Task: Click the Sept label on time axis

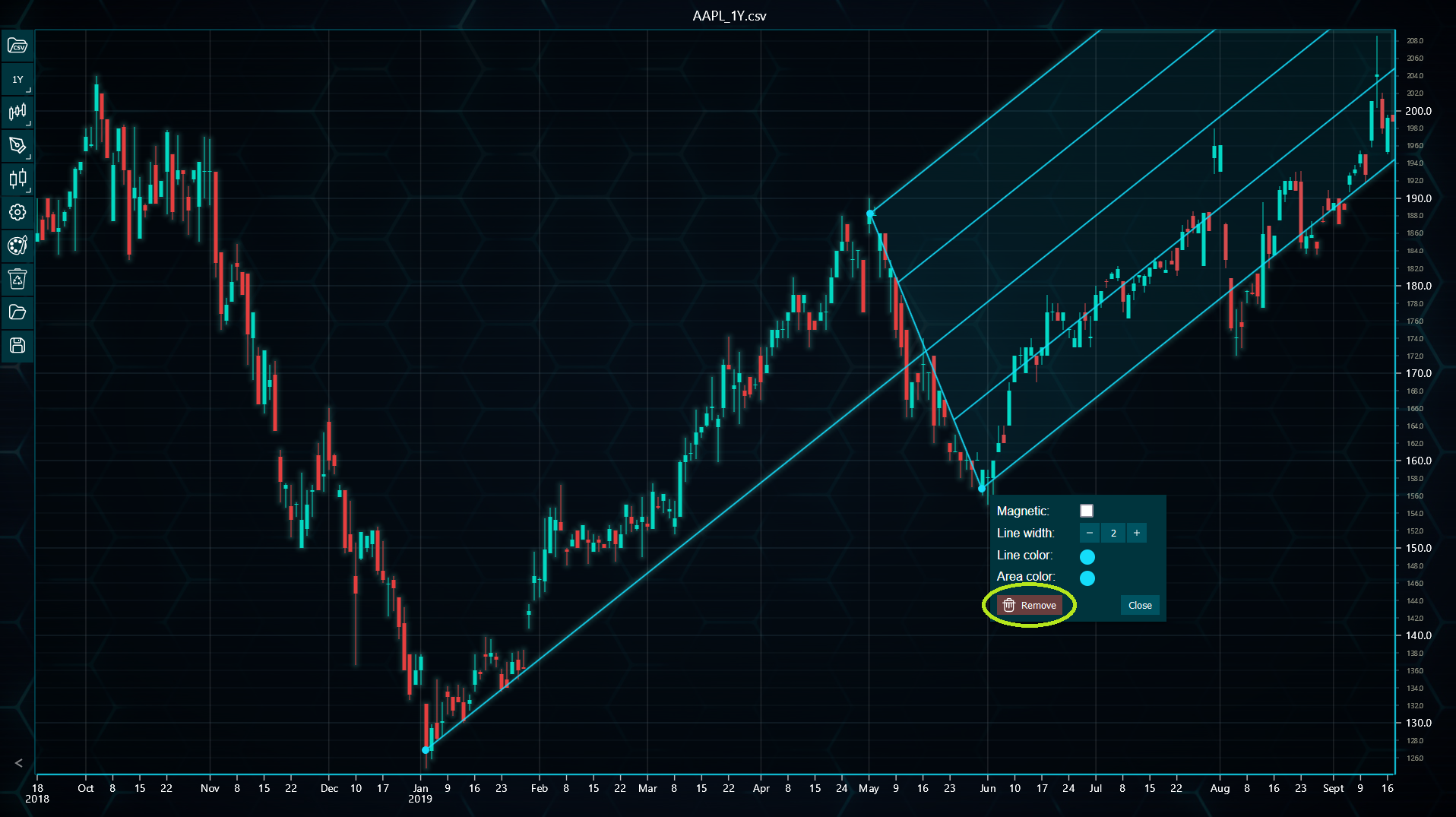Action: 1333,788
